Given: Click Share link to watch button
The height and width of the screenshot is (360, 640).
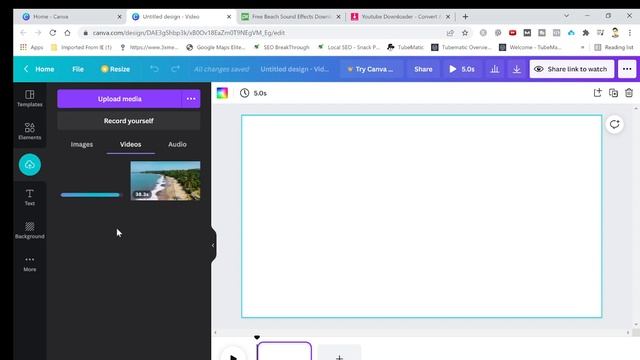Looking at the screenshot, I should (x=571, y=69).
